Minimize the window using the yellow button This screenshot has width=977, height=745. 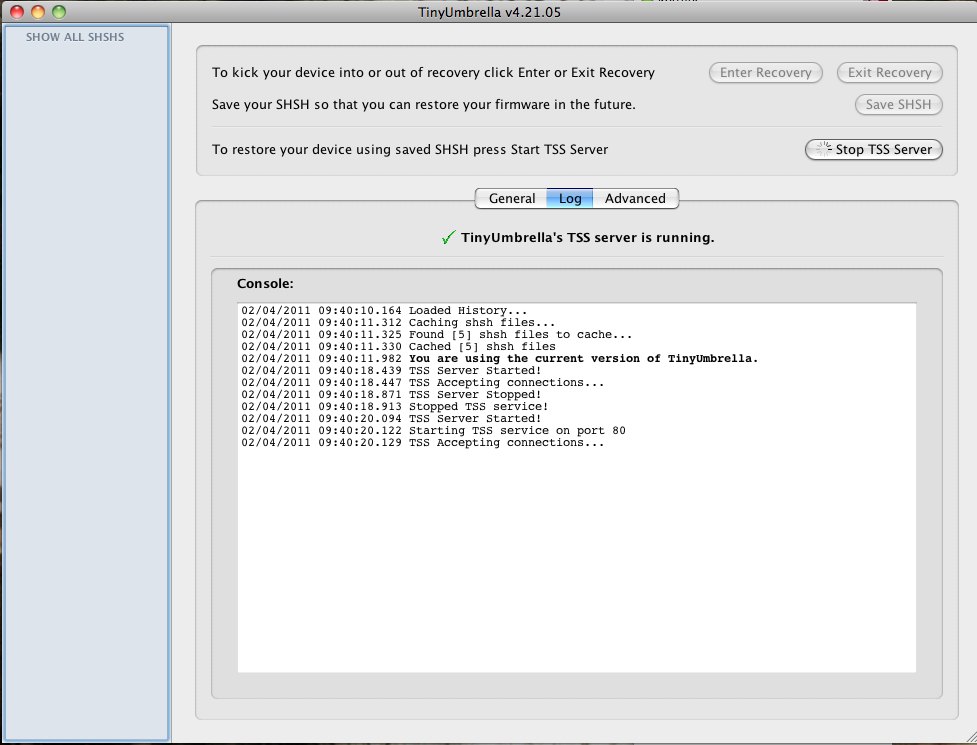click(x=38, y=12)
